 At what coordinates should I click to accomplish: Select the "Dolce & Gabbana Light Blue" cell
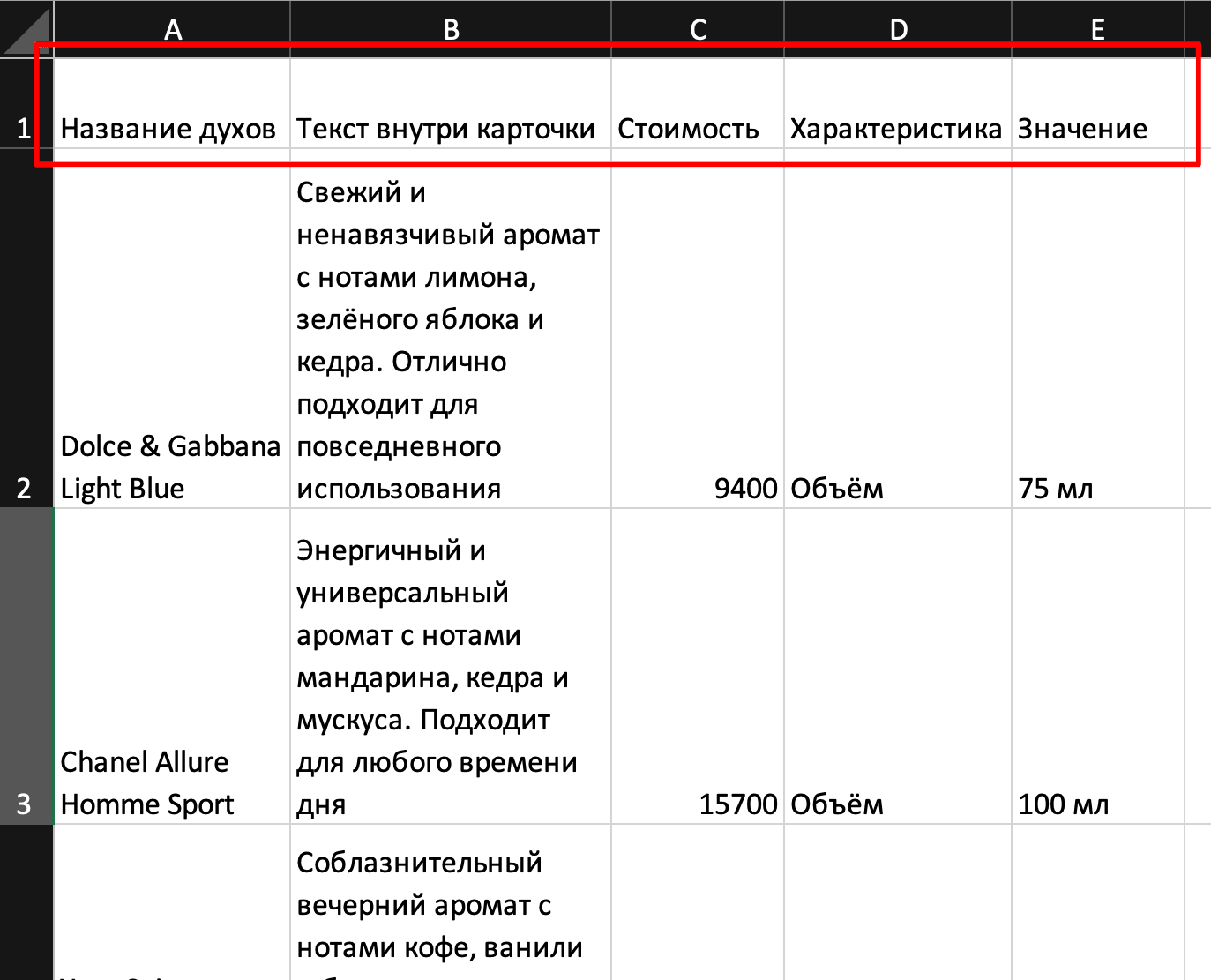pyautogui.click(x=172, y=328)
